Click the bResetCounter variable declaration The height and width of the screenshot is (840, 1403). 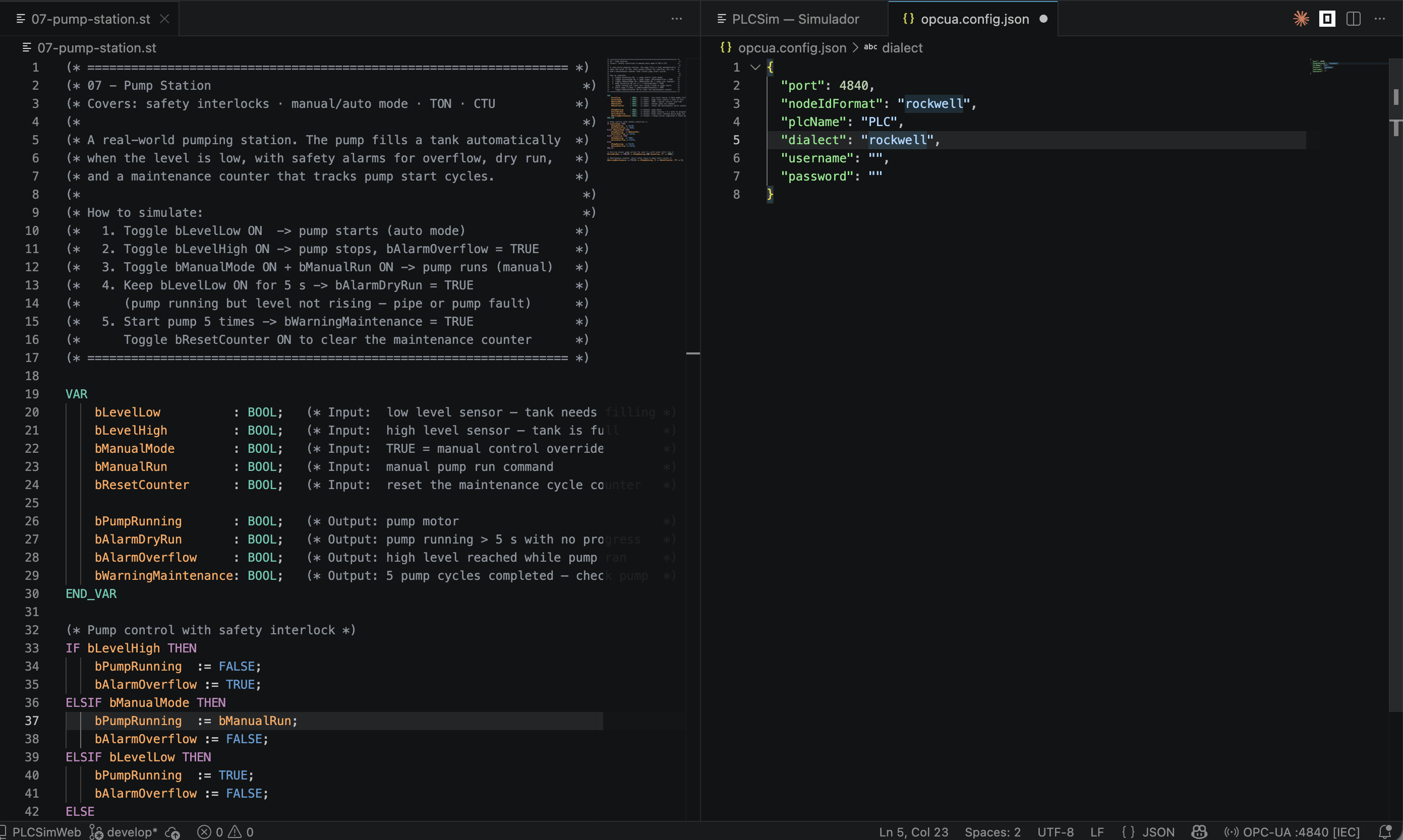pos(142,485)
